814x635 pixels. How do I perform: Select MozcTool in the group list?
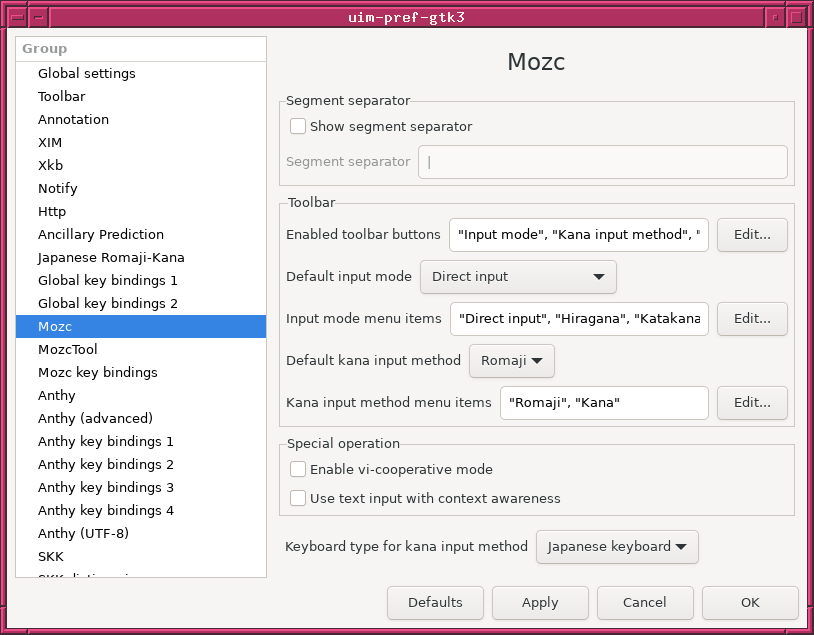(x=68, y=349)
